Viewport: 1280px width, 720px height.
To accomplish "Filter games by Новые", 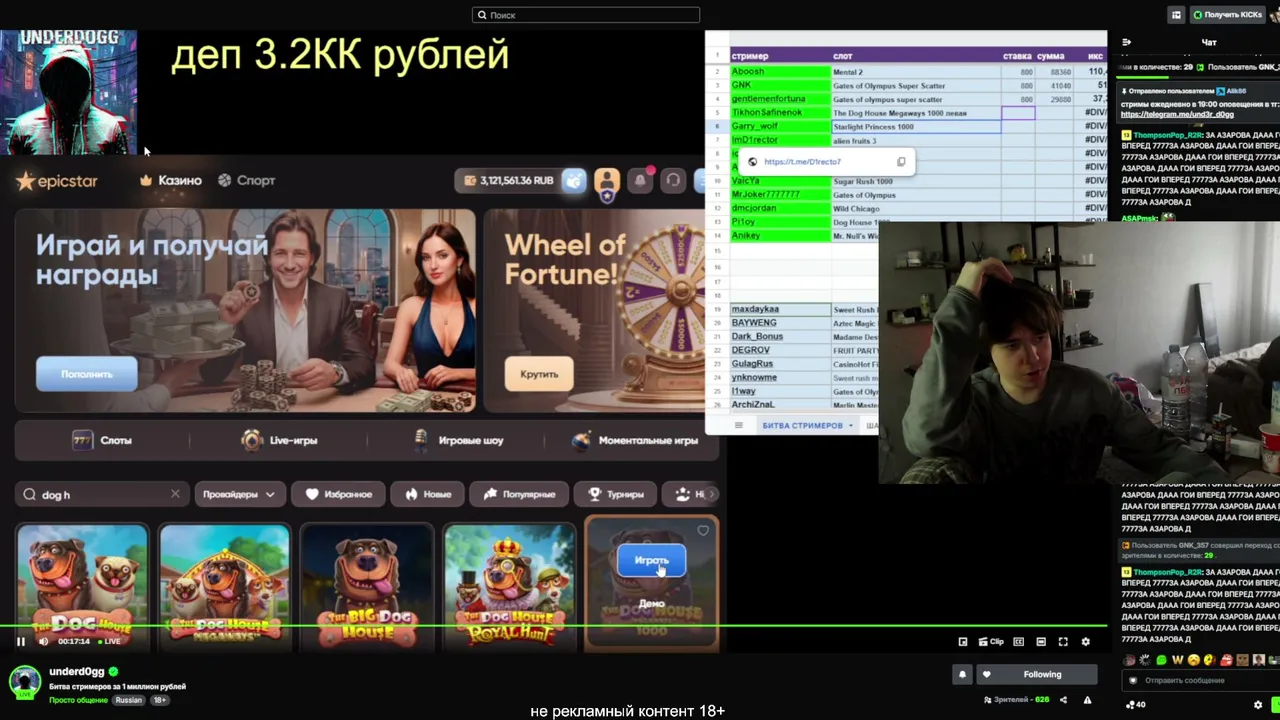I will click(x=429, y=494).
